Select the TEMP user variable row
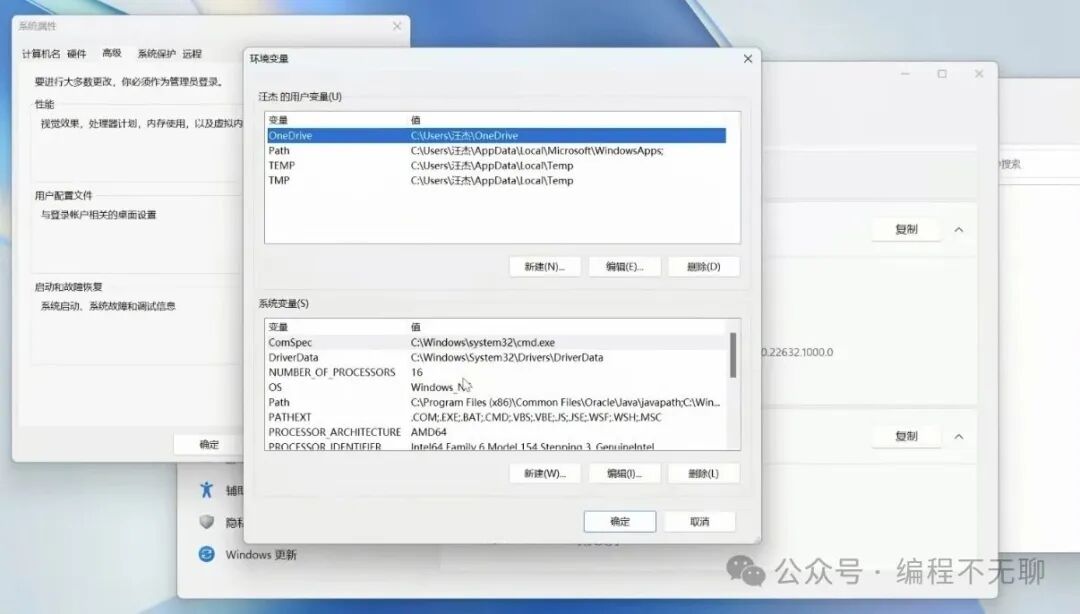 pyautogui.click(x=496, y=165)
